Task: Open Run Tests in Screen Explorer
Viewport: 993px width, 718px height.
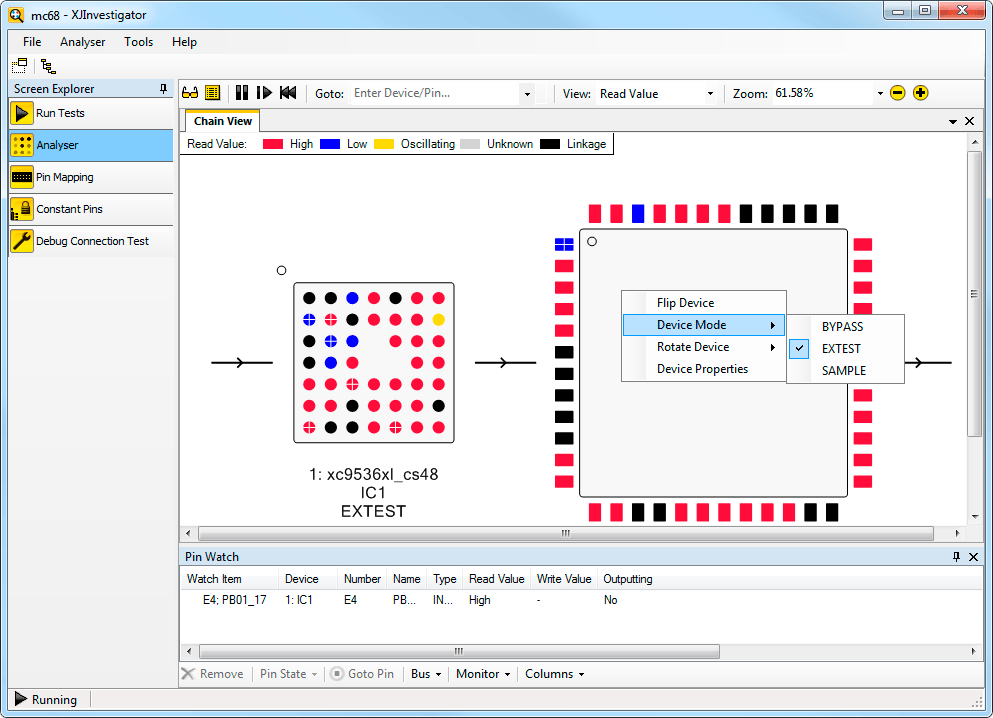Action: pyautogui.click(x=91, y=113)
